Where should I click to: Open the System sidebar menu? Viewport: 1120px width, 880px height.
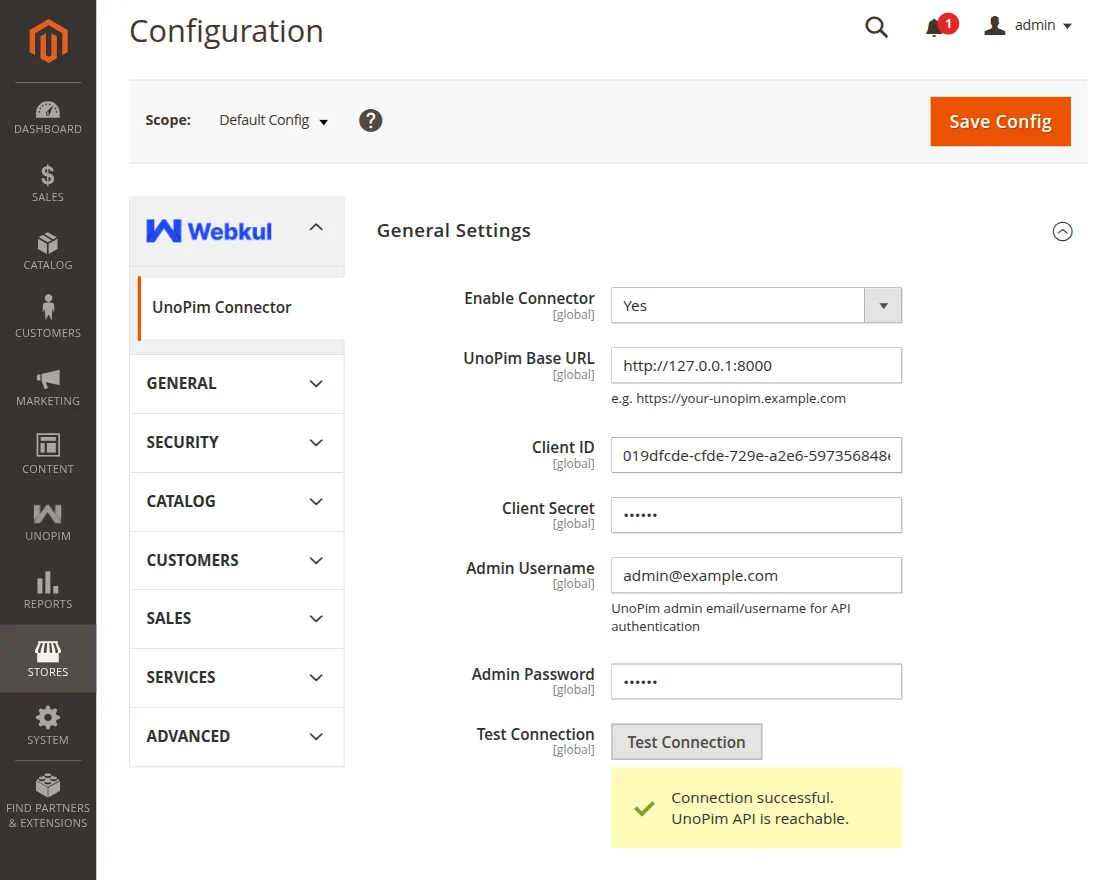(x=48, y=726)
